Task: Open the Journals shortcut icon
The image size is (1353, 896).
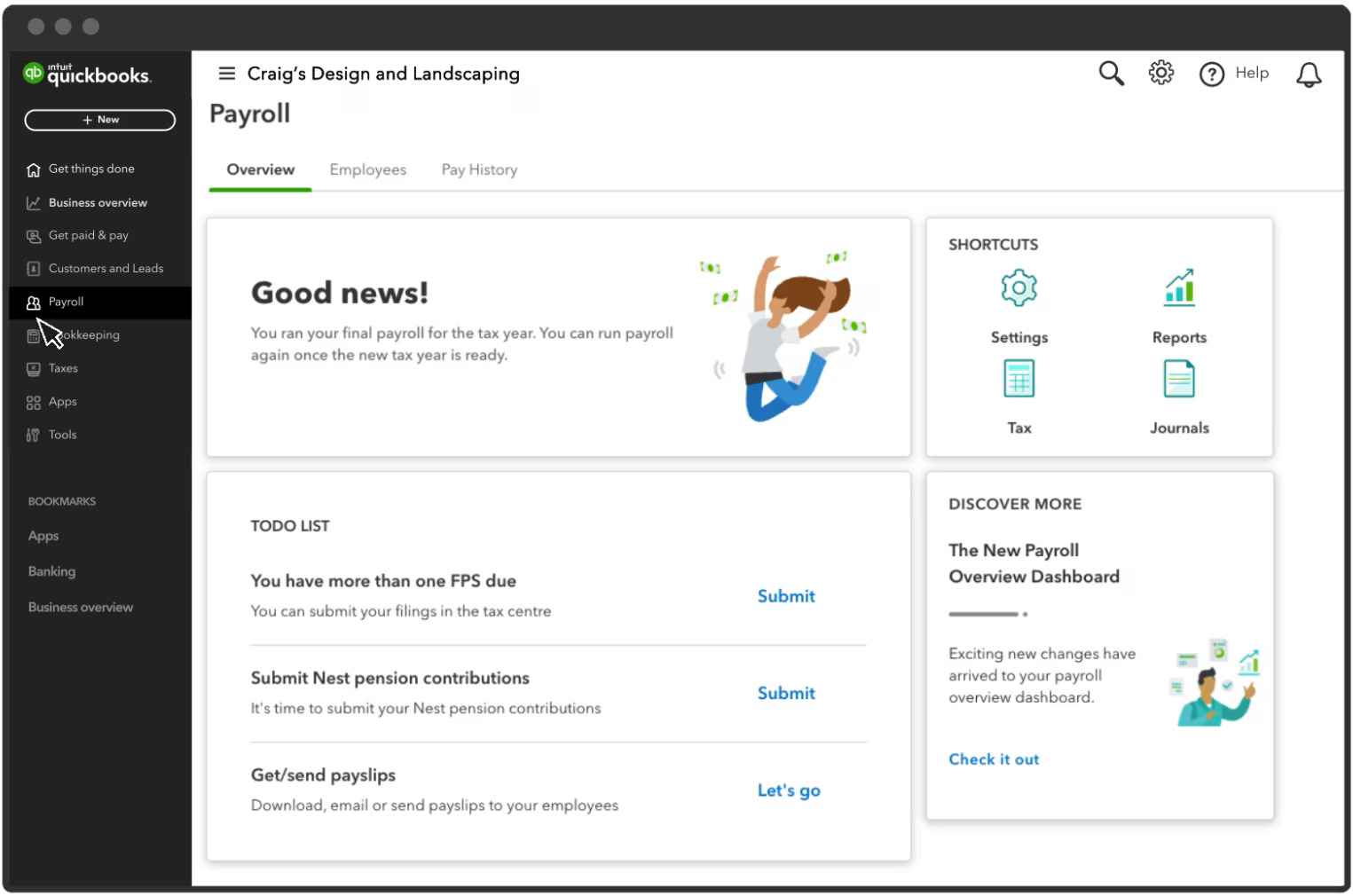Action: point(1179,378)
